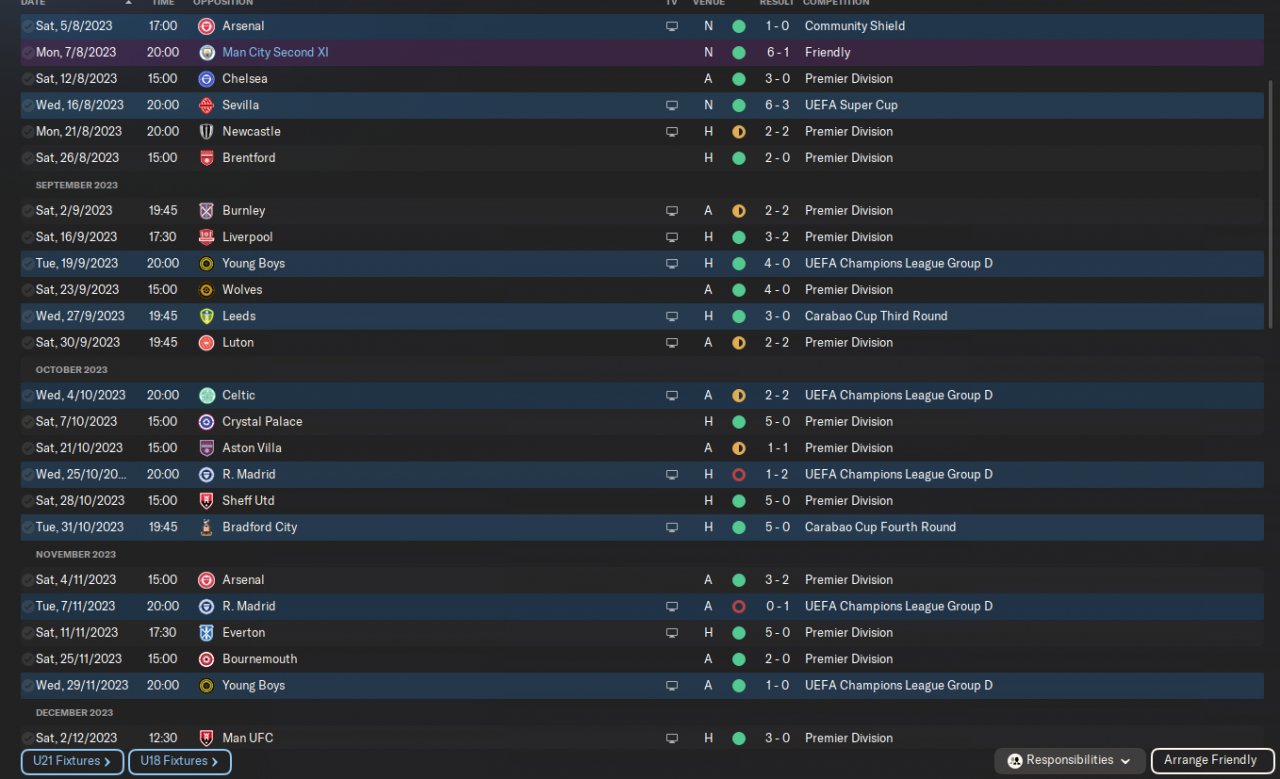Image resolution: width=1280 pixels, height=779 pixels.
Task: Expand U21 Fixtures
Action: point(71,761)
